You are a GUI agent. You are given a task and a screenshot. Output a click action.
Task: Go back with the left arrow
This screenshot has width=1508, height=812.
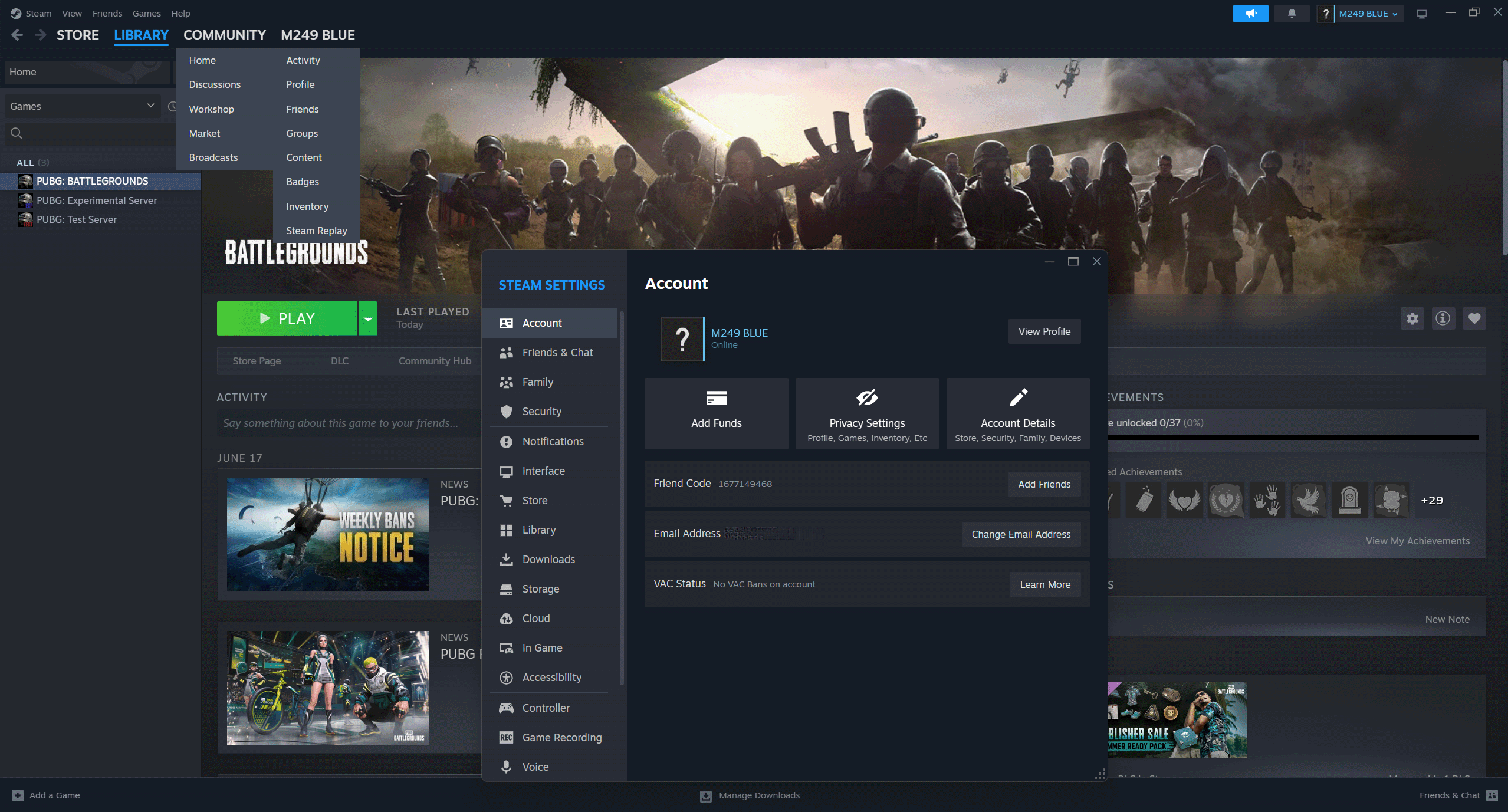(x=18, y=35)
